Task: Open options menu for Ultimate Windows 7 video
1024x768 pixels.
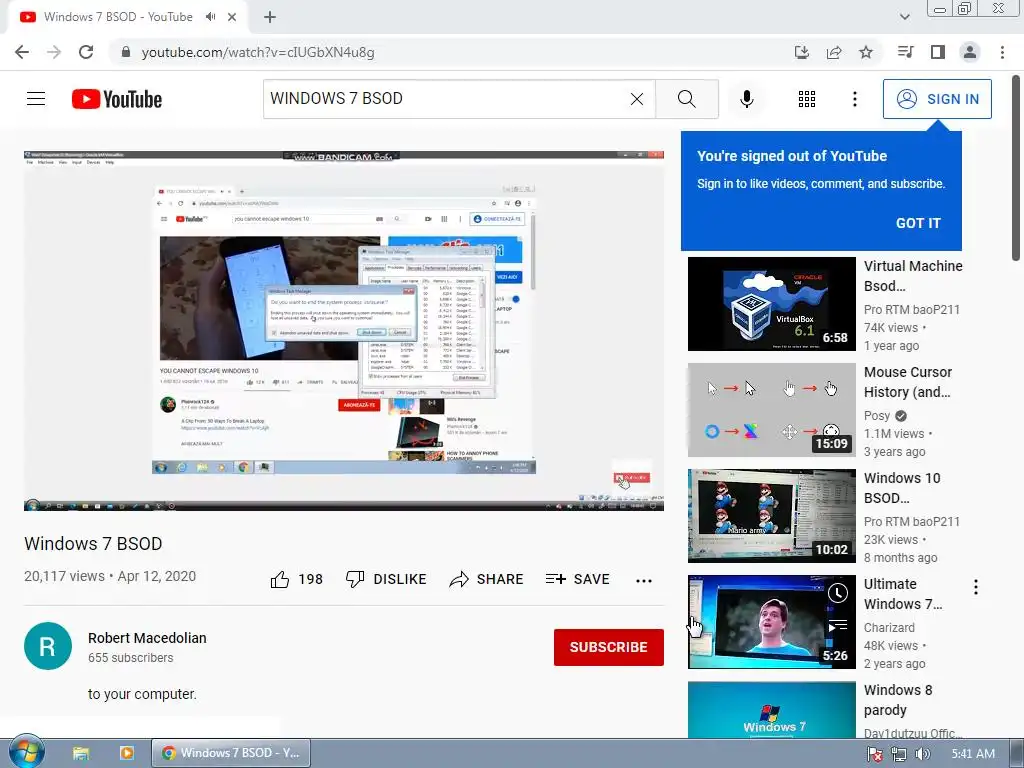Action: point(976,587)
